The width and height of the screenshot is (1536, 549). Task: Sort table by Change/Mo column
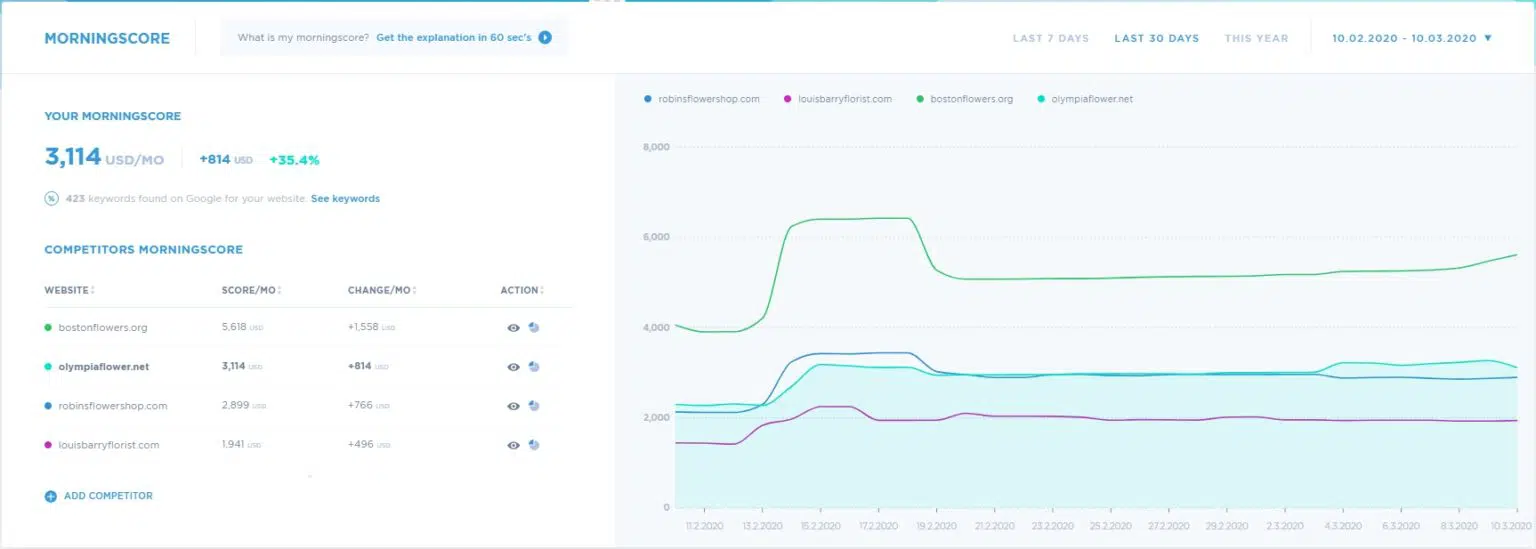coord(382,290)
